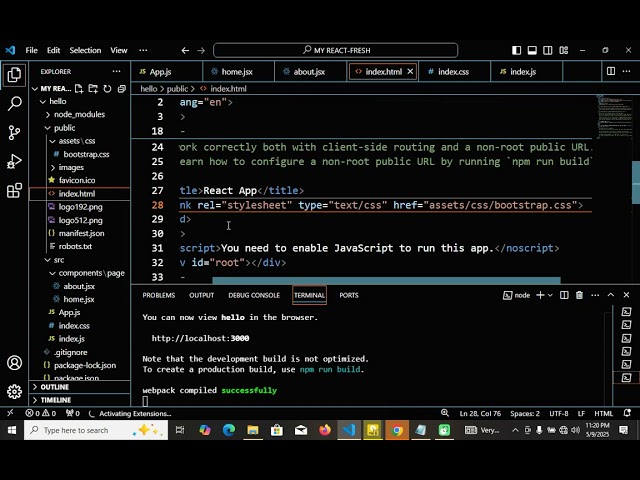
Task: Switch to the index.css editor tab
Action: [454, 72]
